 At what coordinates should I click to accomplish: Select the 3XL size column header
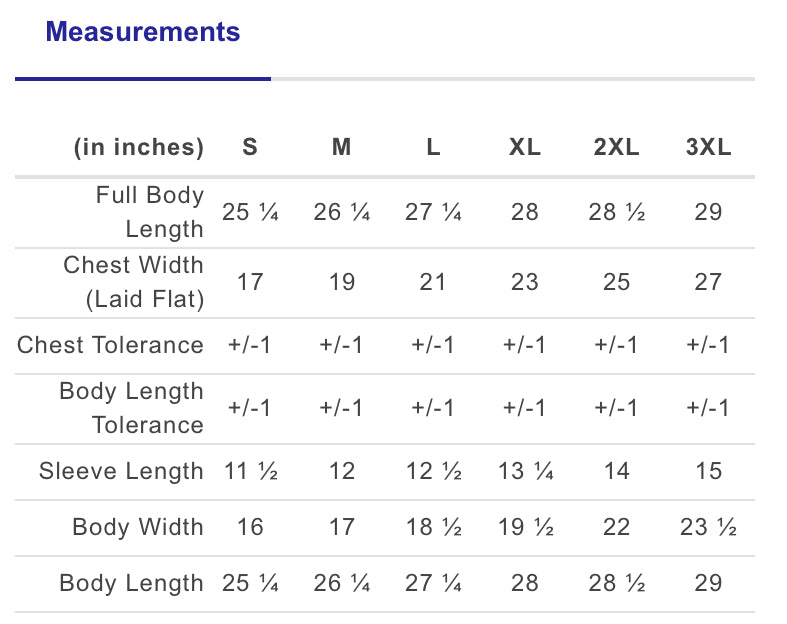tap(708, 147)
